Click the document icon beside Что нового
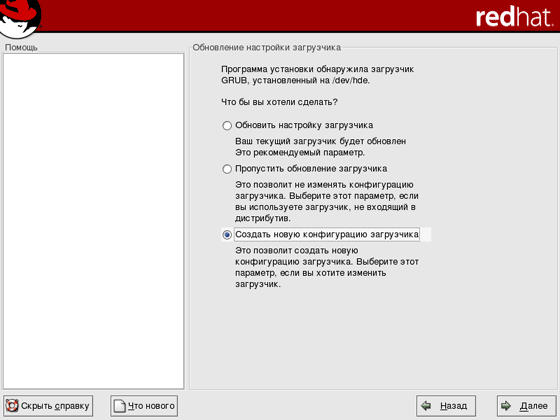Viewport: 560px width, 420px height. click(120, 406)
